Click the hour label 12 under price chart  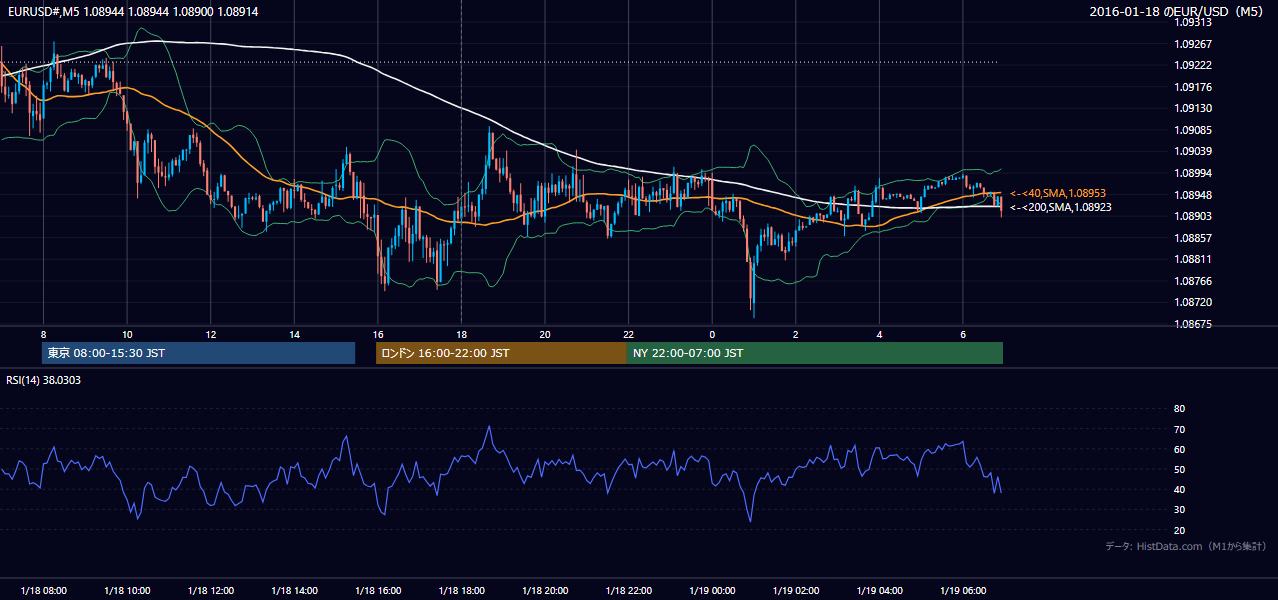point(211,334)
